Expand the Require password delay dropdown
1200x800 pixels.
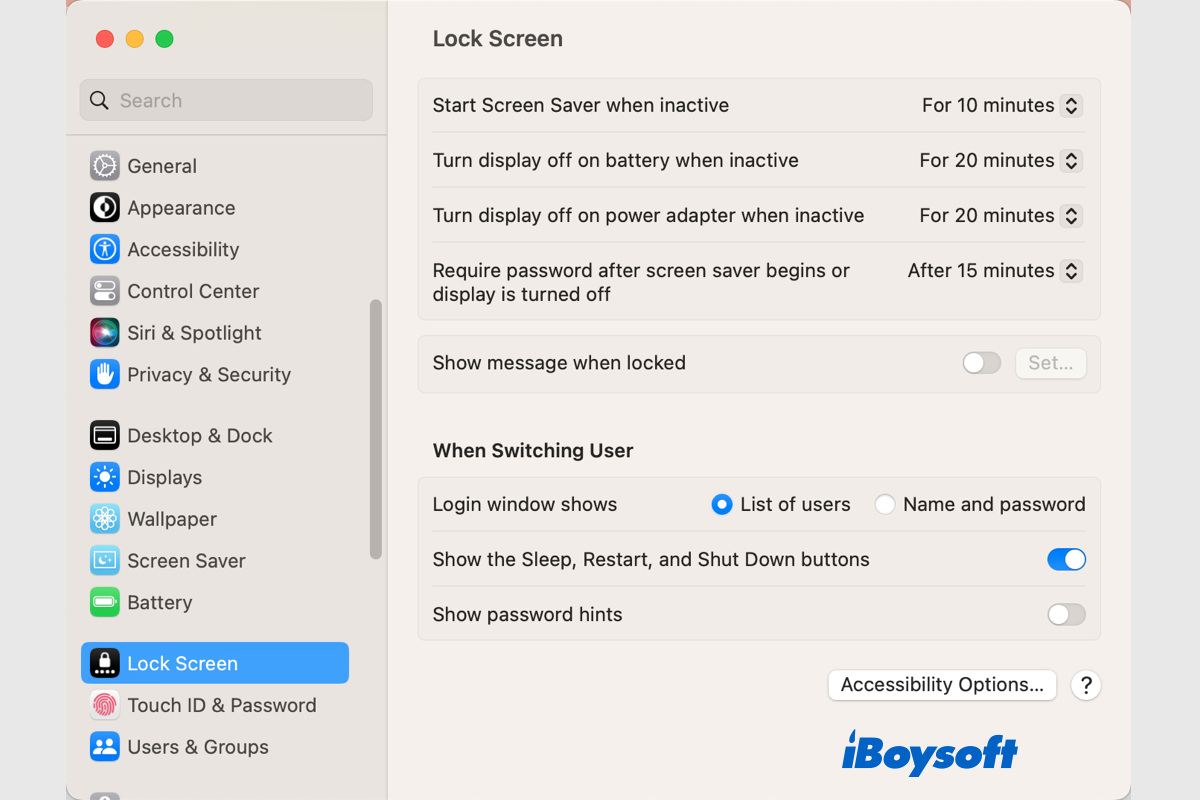(994, 270)
